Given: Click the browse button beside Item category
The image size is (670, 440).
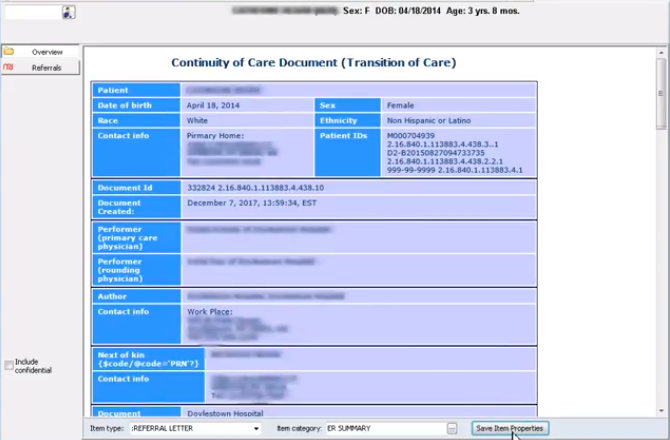Looking at the screenshot, I should (x=452, y=428).
